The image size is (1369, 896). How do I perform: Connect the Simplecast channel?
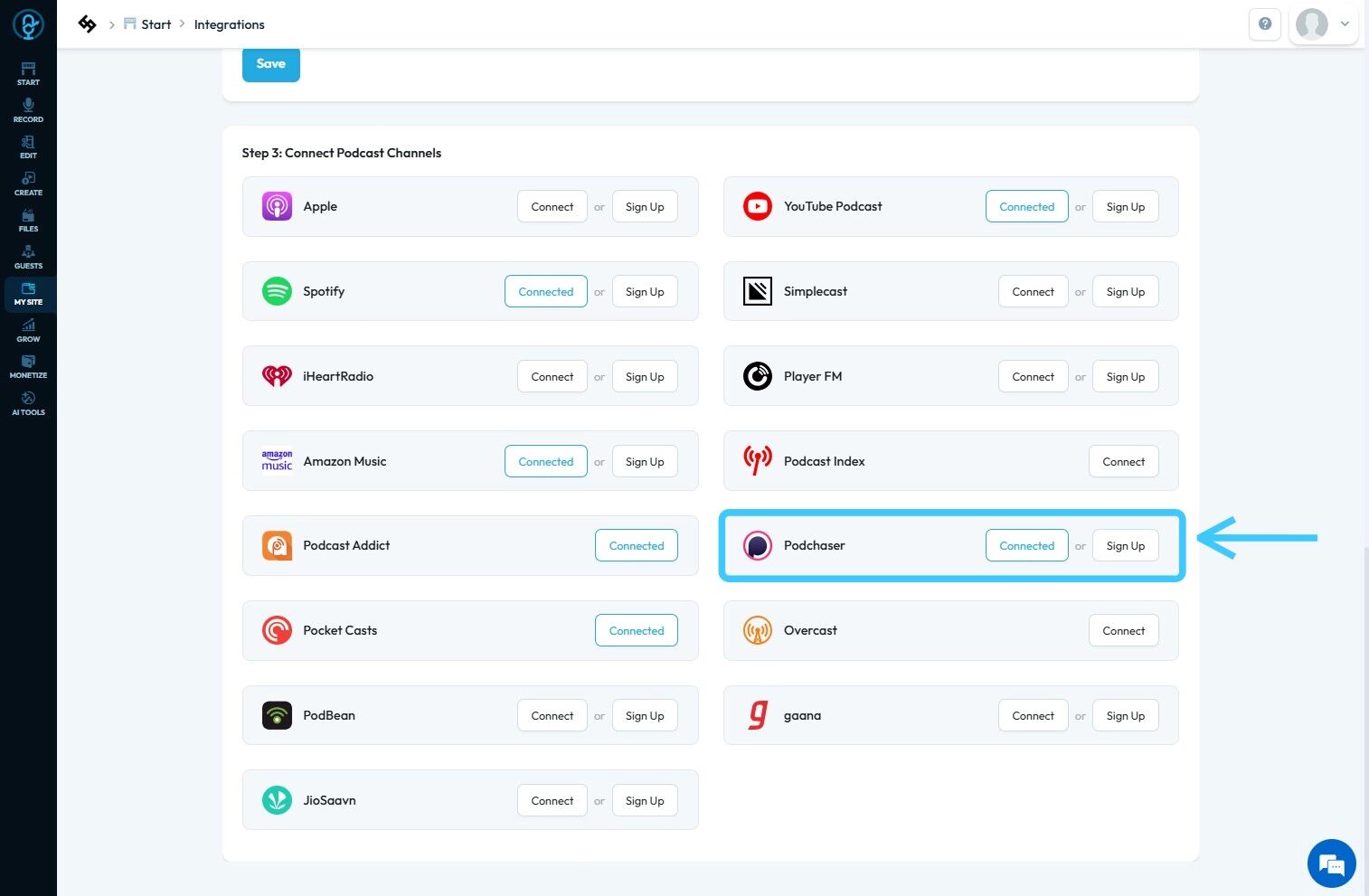[1034, 292]
